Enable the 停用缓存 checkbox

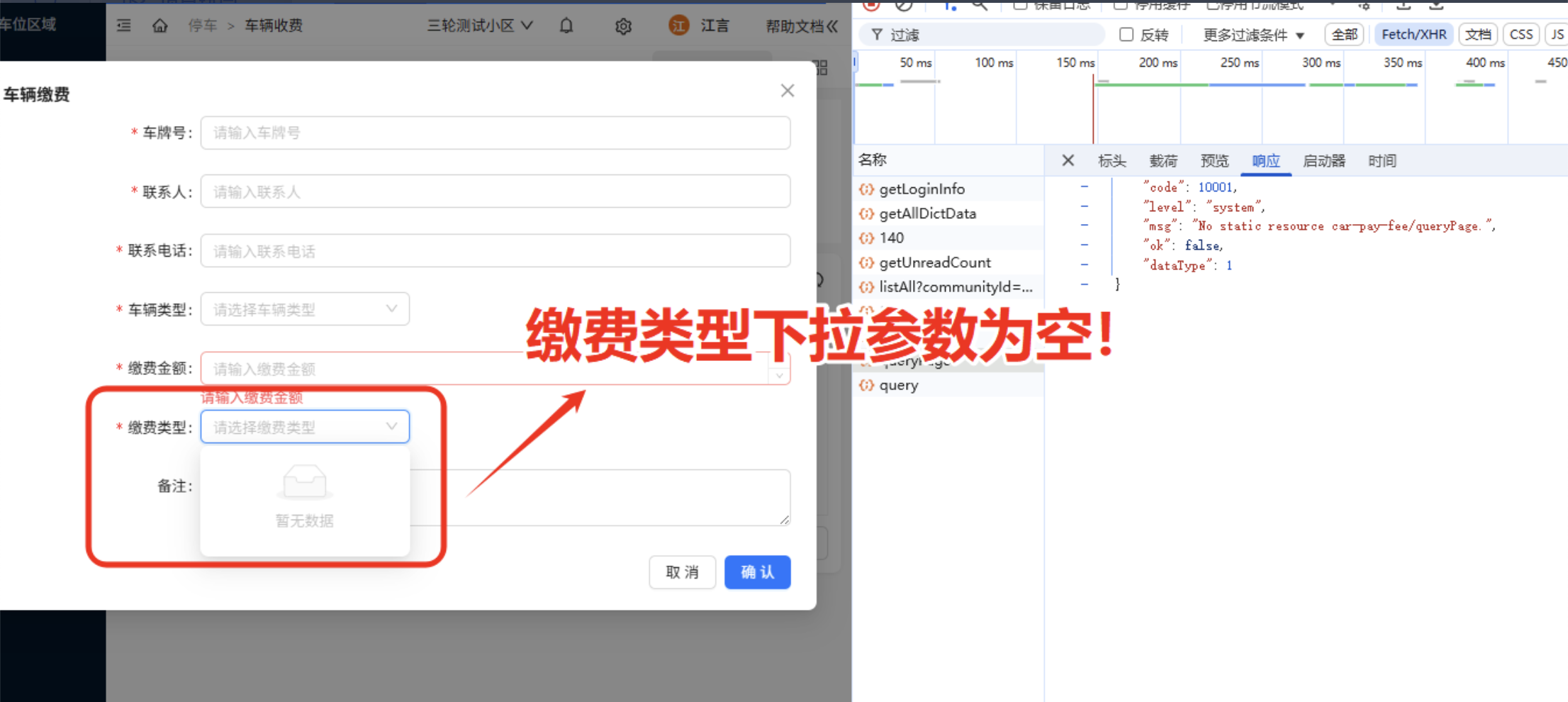coord(1120,5)
